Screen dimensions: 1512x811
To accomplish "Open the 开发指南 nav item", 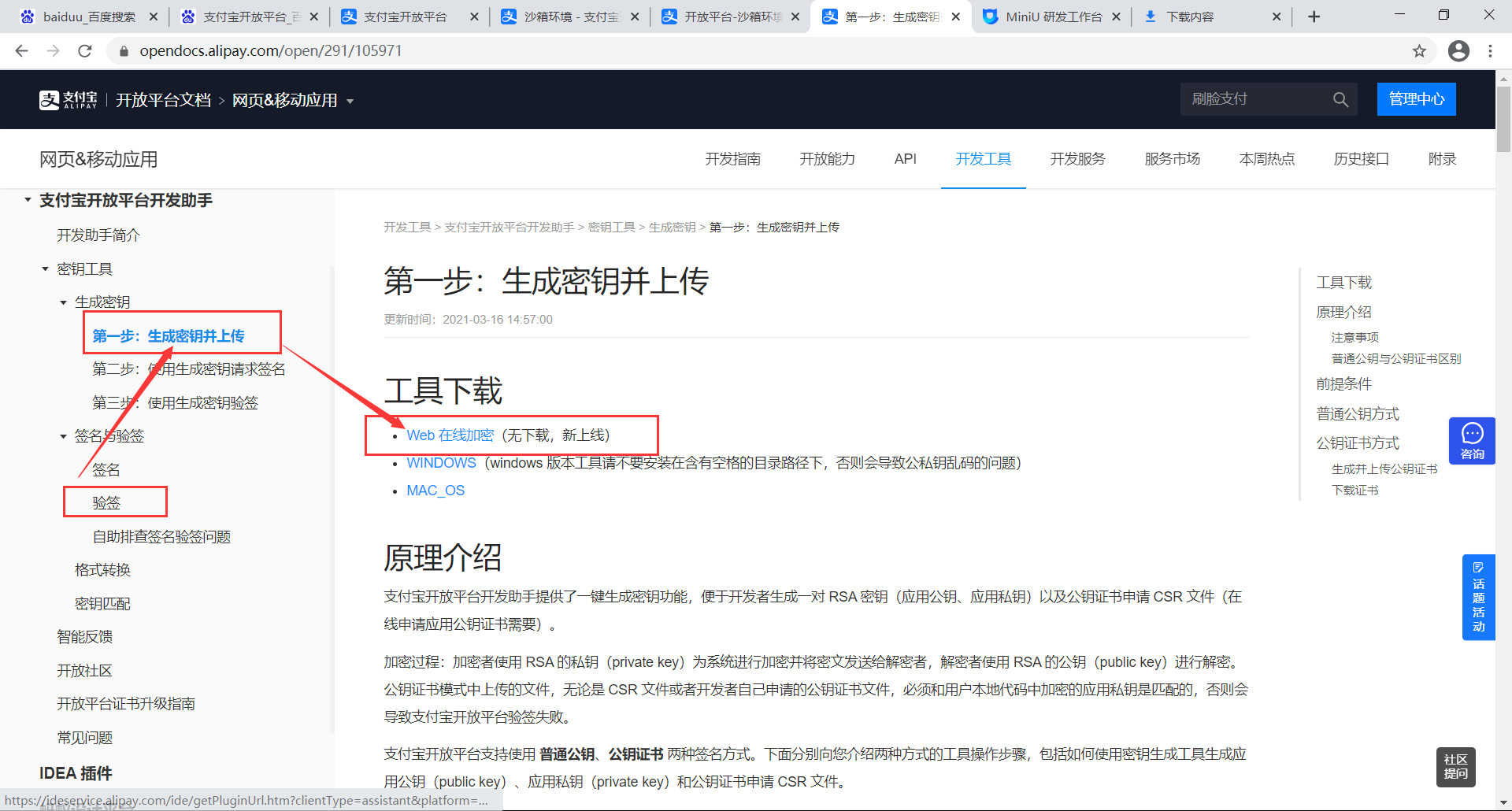I will coord(732,159).
